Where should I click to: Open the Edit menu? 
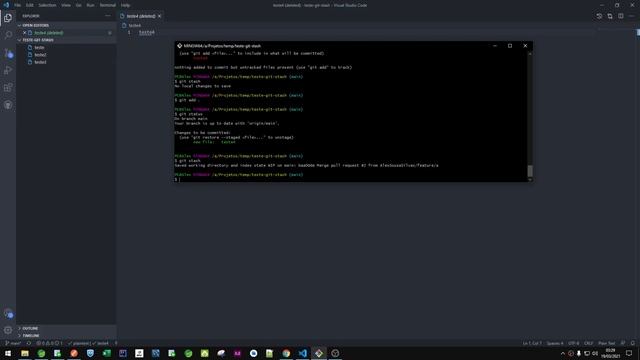click(x=30, y=5)
